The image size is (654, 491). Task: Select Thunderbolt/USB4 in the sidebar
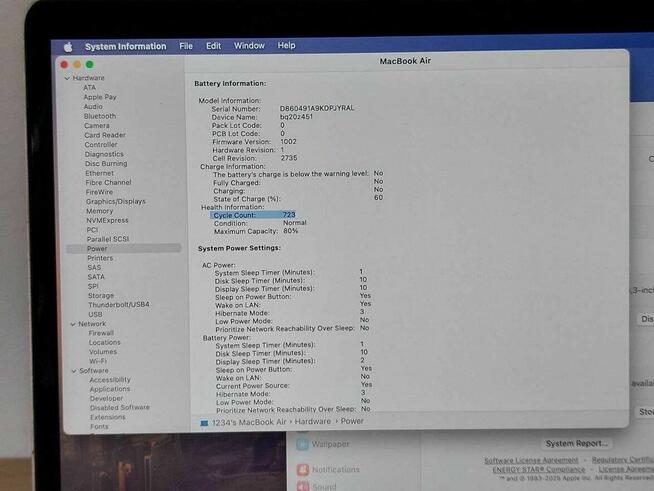tap(119, 305)
